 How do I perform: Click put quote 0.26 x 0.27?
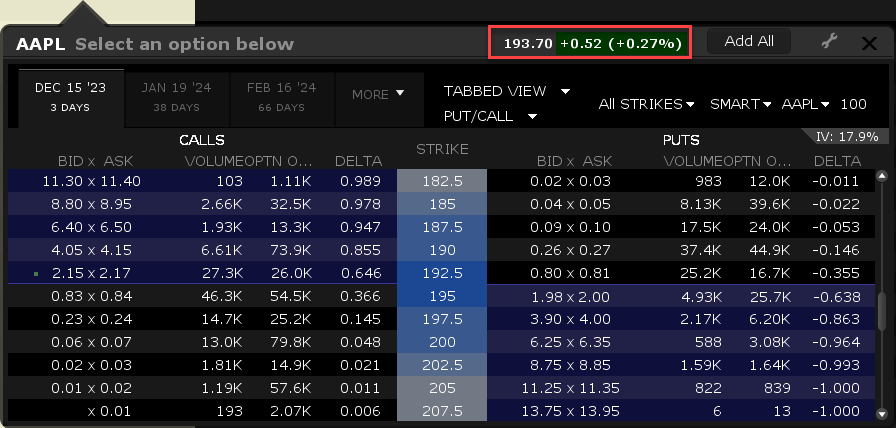coord(570,250)
